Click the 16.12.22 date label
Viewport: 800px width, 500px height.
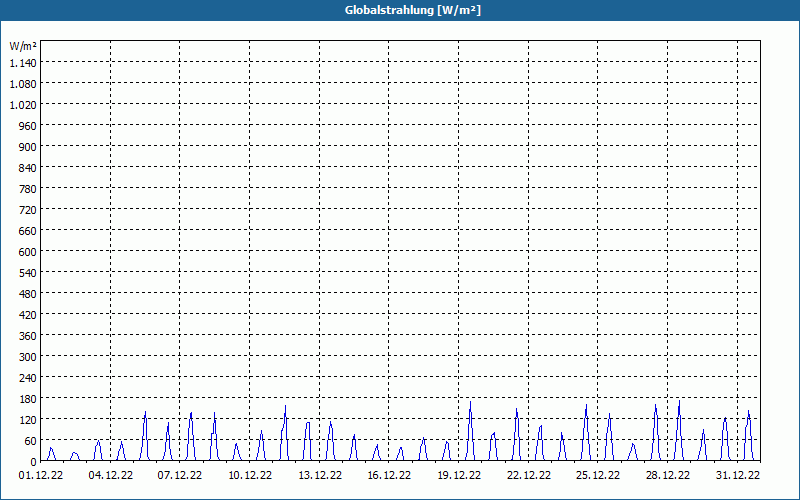pyautogui.click(x=389, y=476)
